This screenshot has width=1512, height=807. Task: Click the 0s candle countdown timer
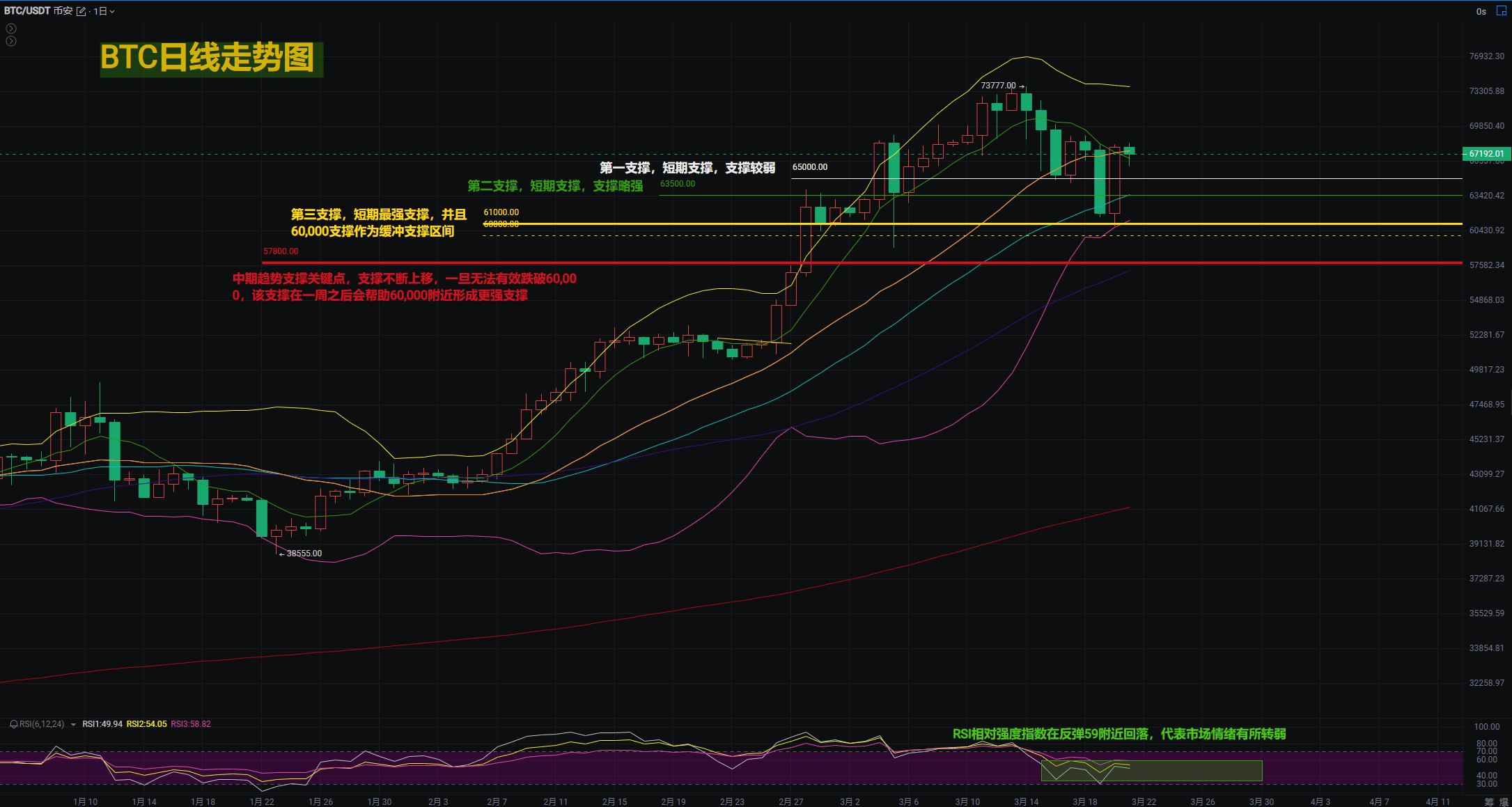click(1481, 11)
